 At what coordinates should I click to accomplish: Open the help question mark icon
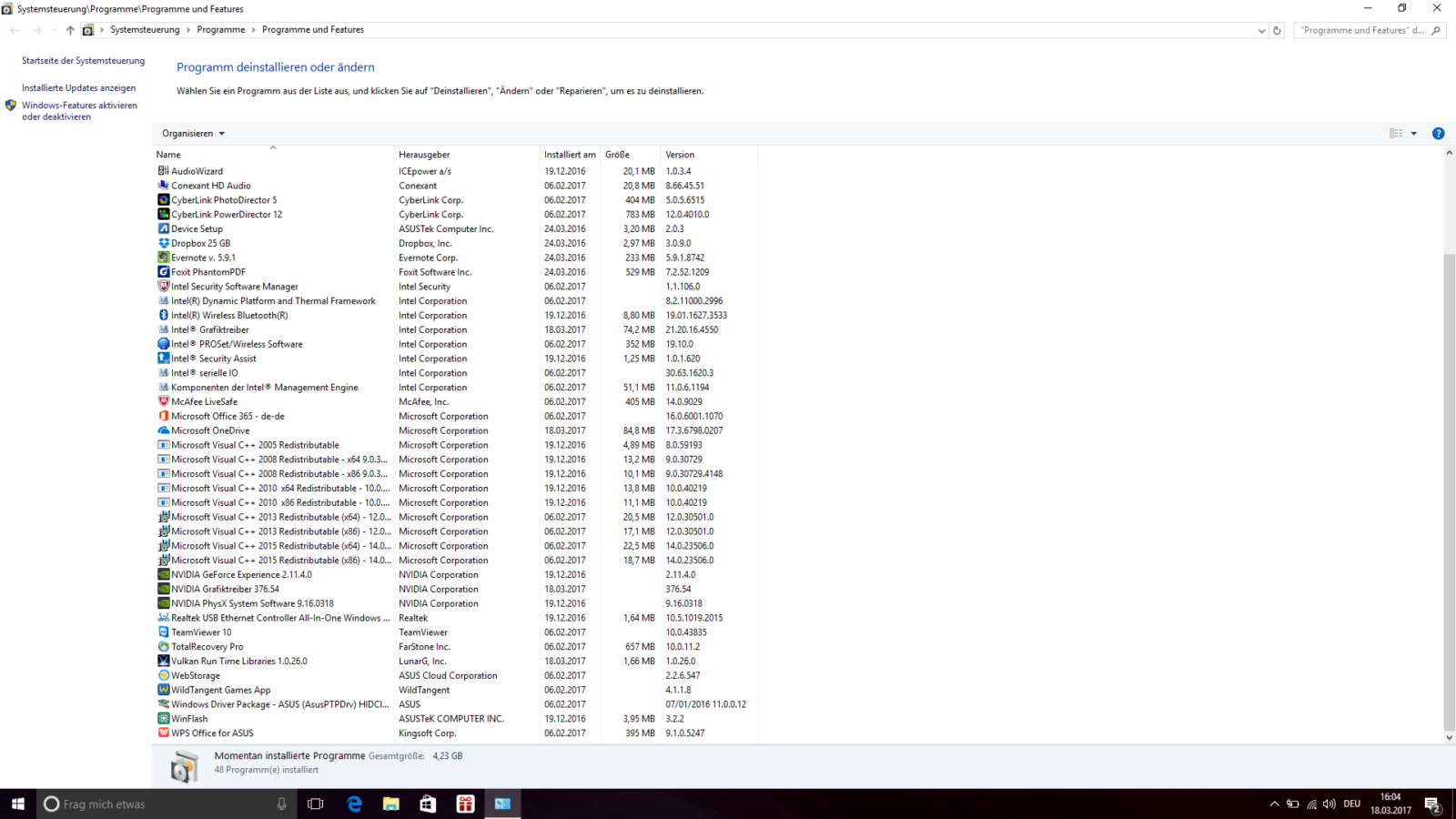[1438, 134]
